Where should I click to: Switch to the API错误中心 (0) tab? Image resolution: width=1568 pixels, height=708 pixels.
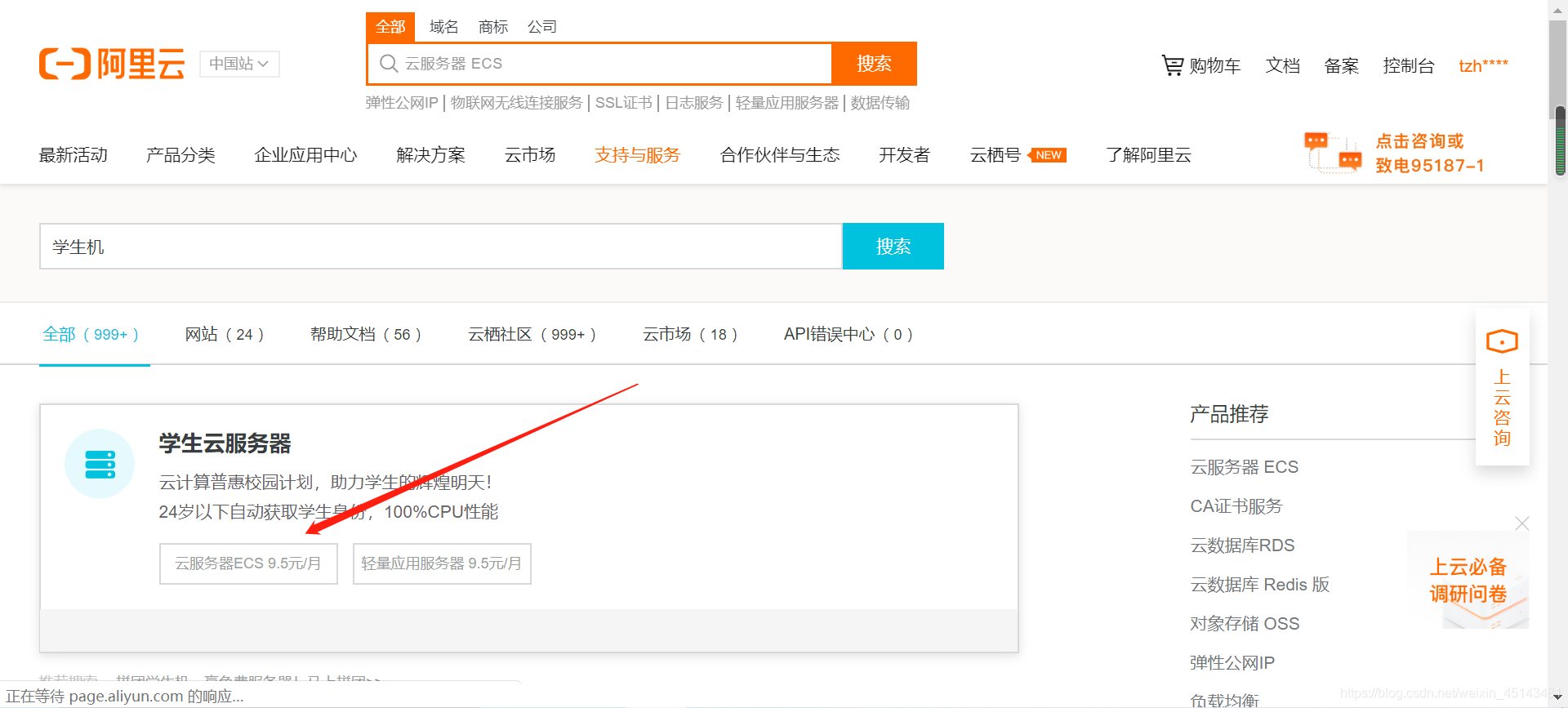(849, 335)
